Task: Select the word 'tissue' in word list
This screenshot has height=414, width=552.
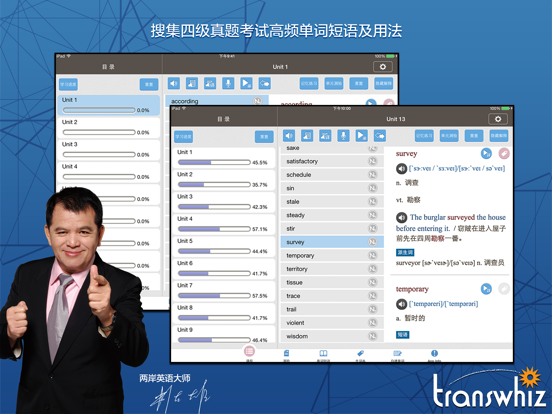Action: pyautogui.click(x=332, y=282)
